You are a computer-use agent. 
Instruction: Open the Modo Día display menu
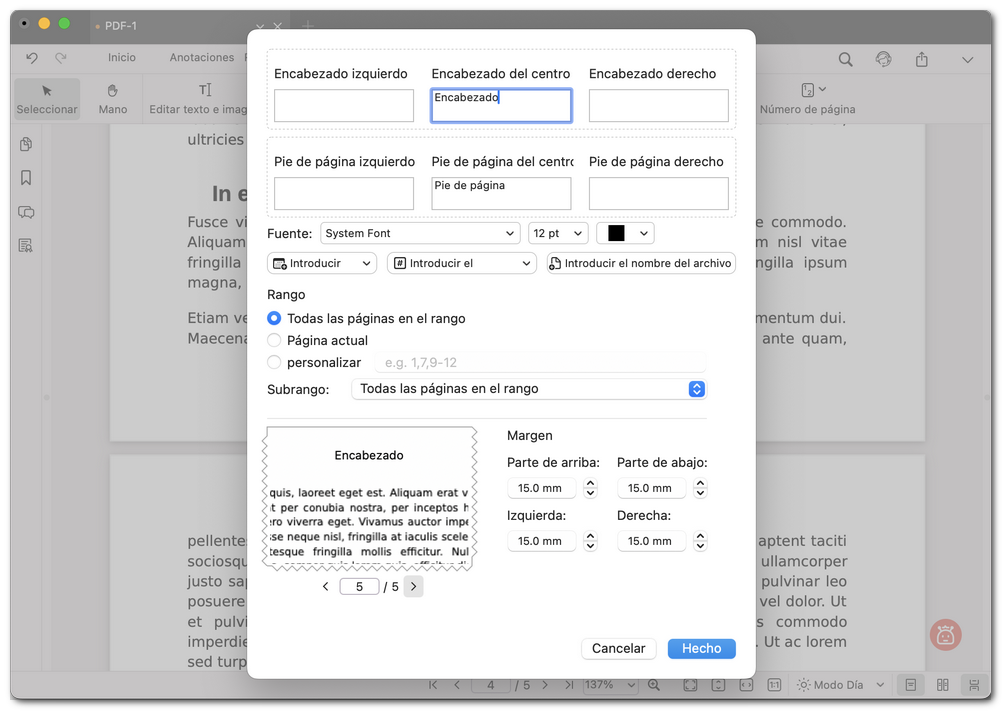coord(840,685)
